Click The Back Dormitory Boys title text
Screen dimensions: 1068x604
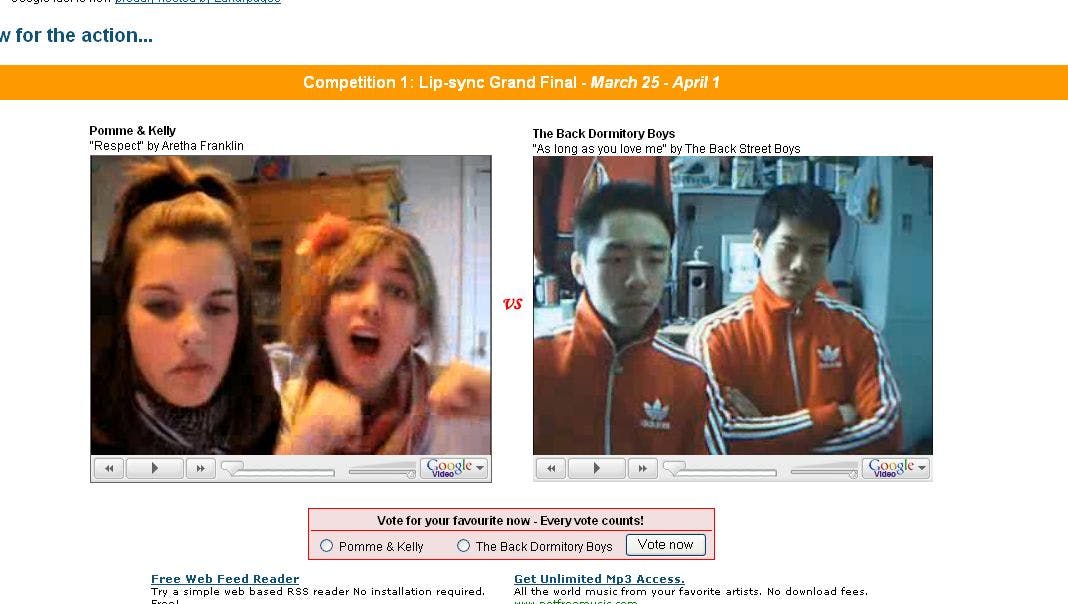603,133
